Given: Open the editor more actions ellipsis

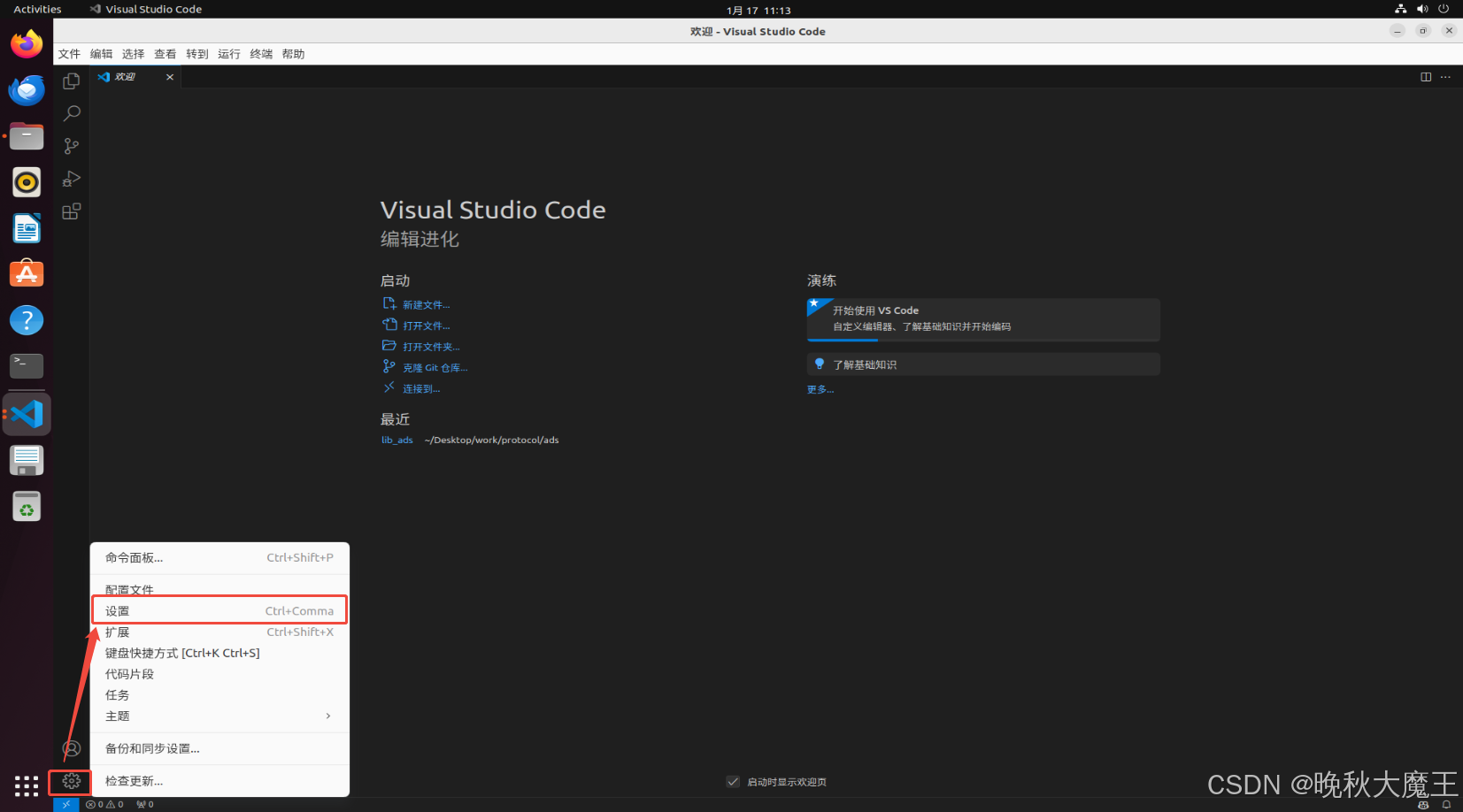Looking at the screenshot, I should pos(1445,77).
